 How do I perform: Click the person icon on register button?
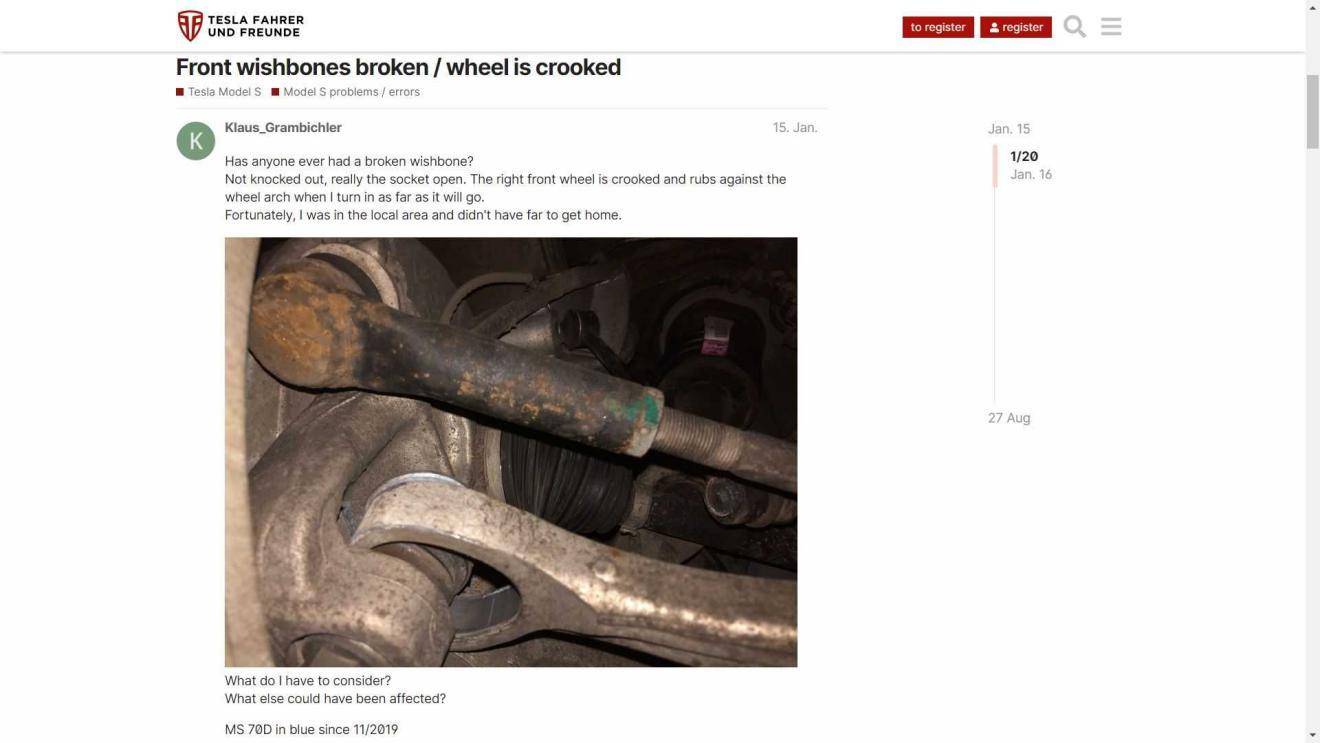point(994,27)
